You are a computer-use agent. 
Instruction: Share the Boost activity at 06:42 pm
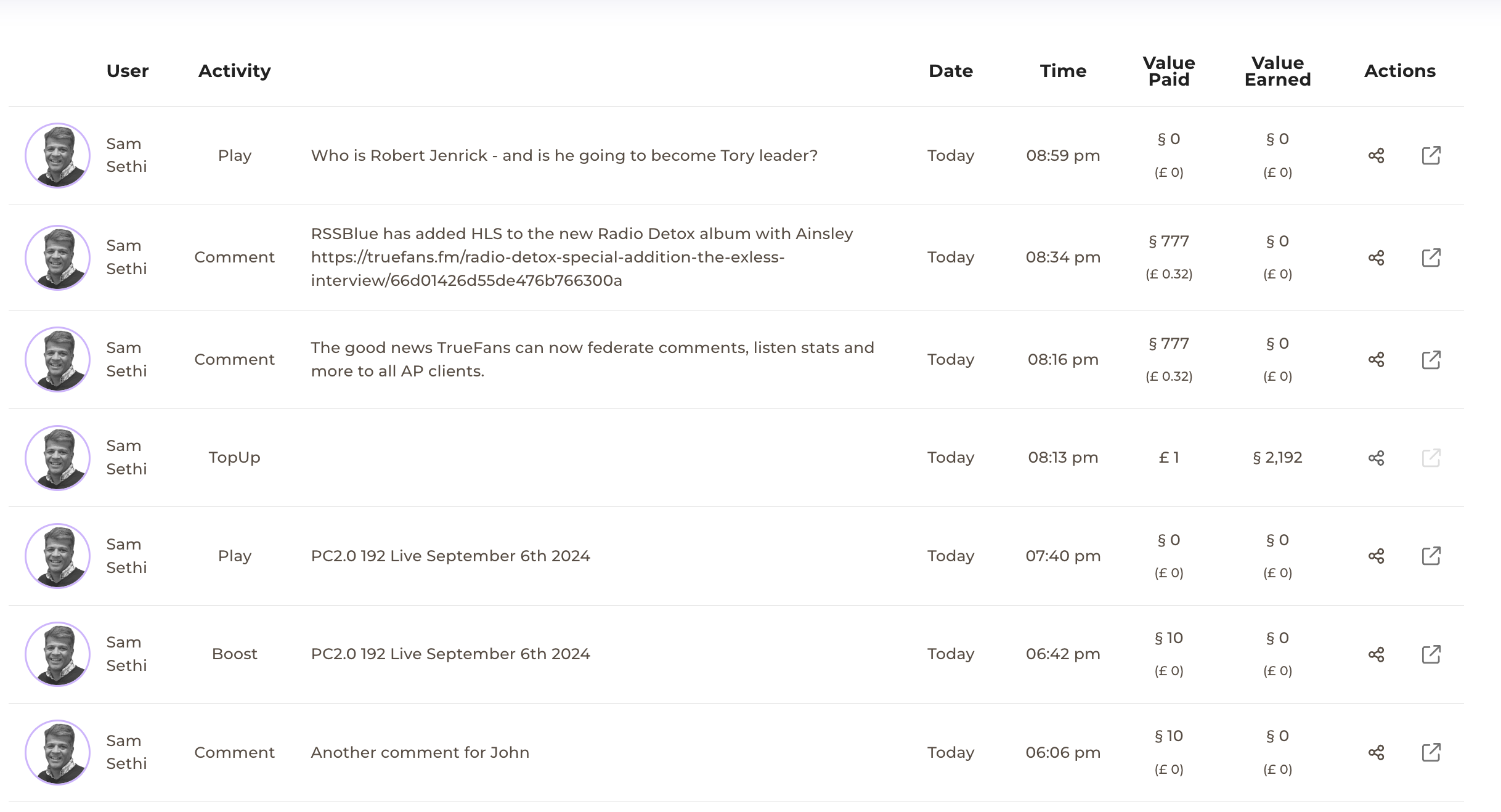click(x=1376, y=654)
